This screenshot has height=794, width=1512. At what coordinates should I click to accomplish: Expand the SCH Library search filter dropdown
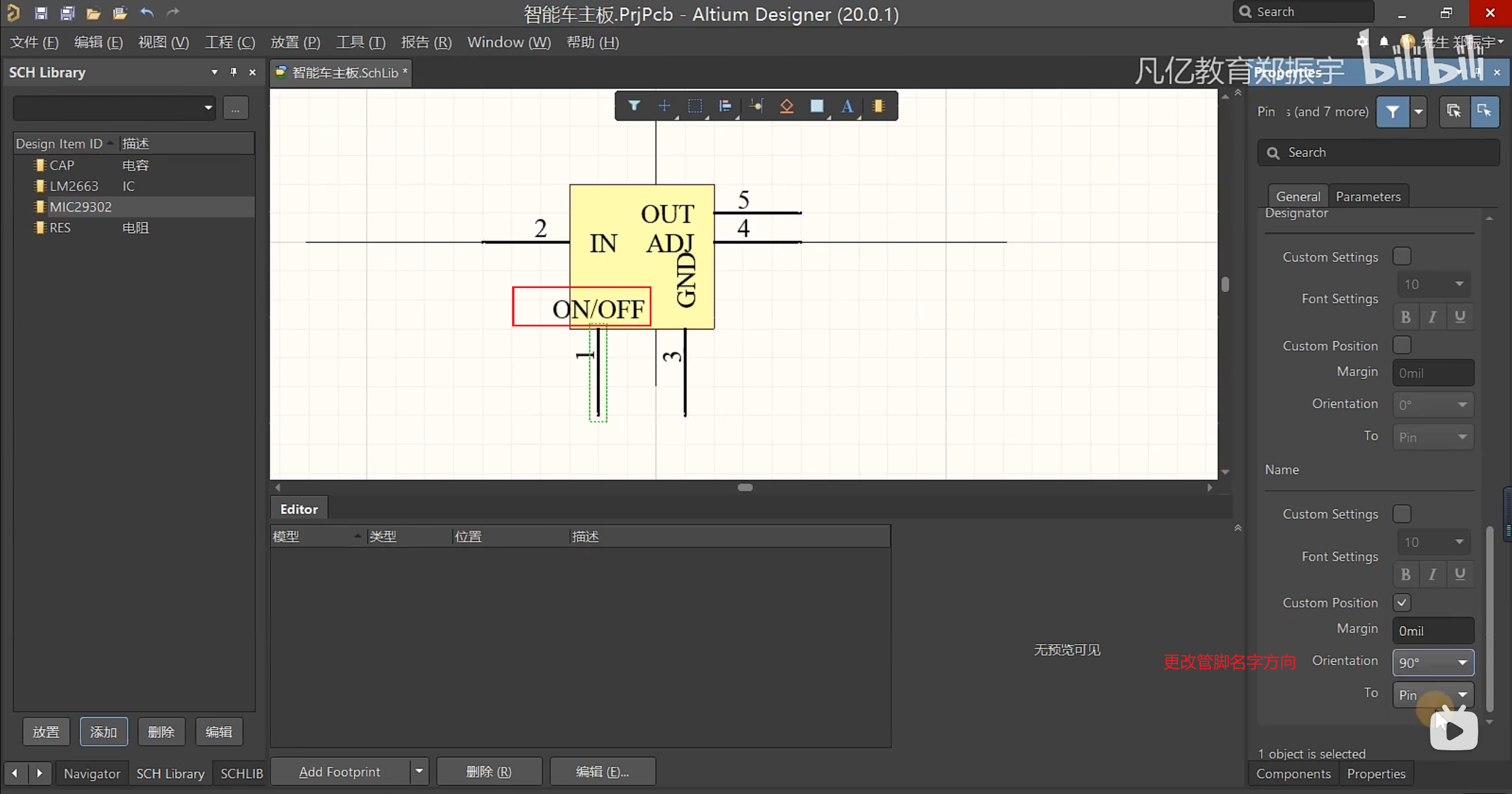click(208, 107)
